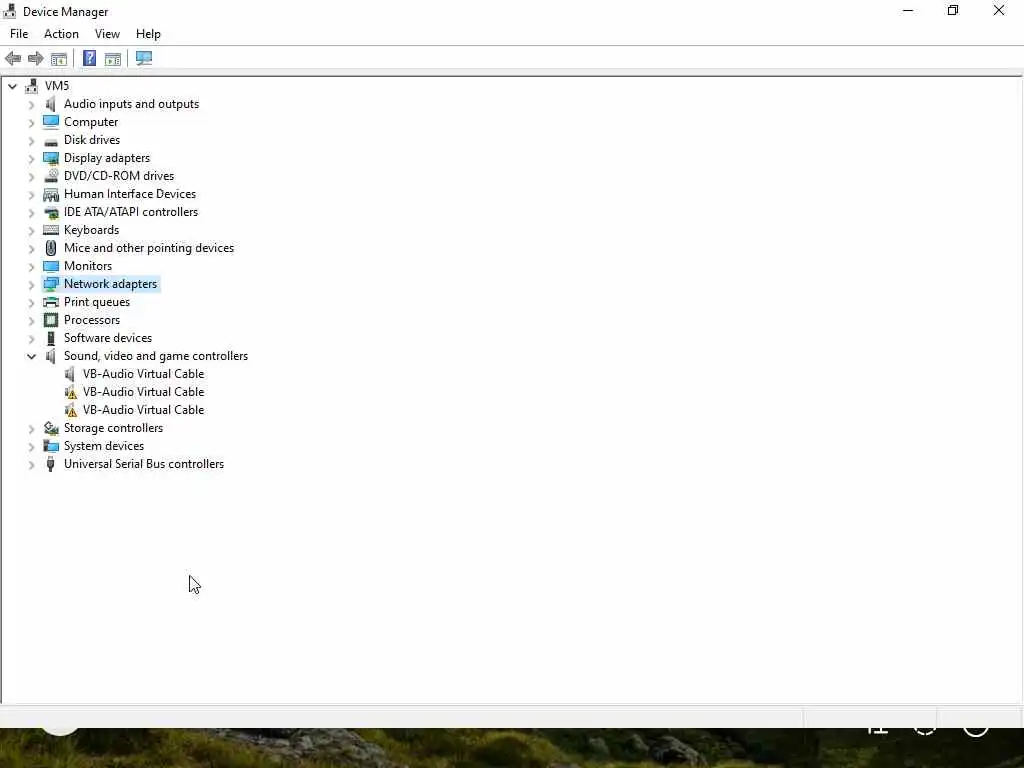Expand the Monitors chevron

pyautogui.click(x=31, y=266)
